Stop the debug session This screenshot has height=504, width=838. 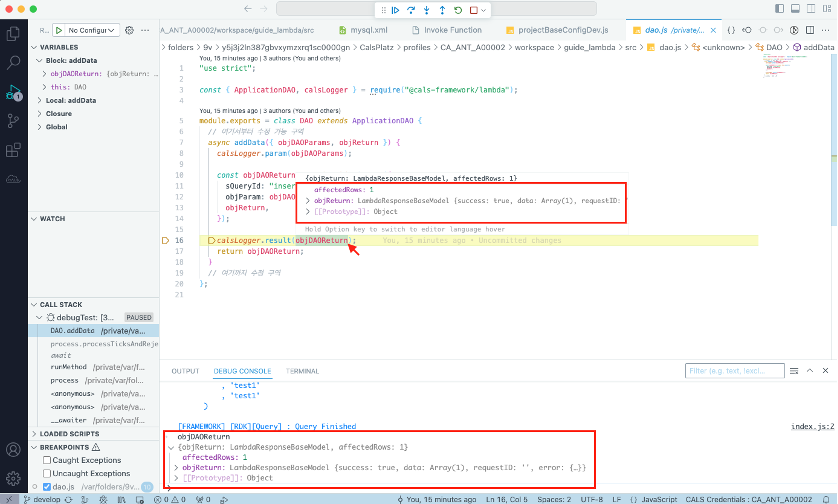pyautogui.click(x=474, y=10)
